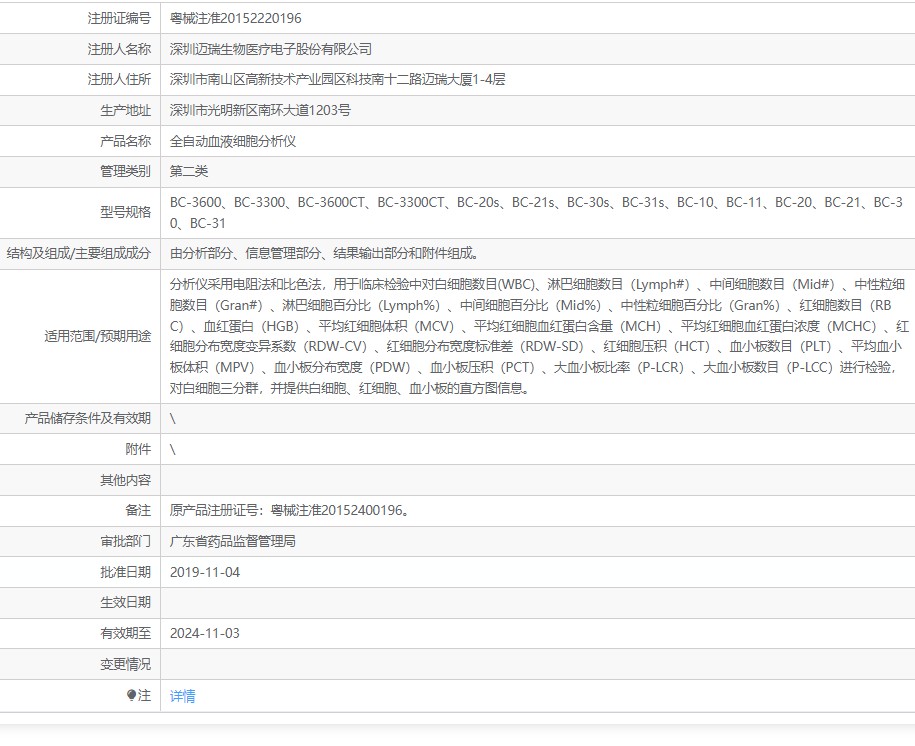Select the 产品储存条件及有效期 label
Screen dimensions: 915x746
88,418
